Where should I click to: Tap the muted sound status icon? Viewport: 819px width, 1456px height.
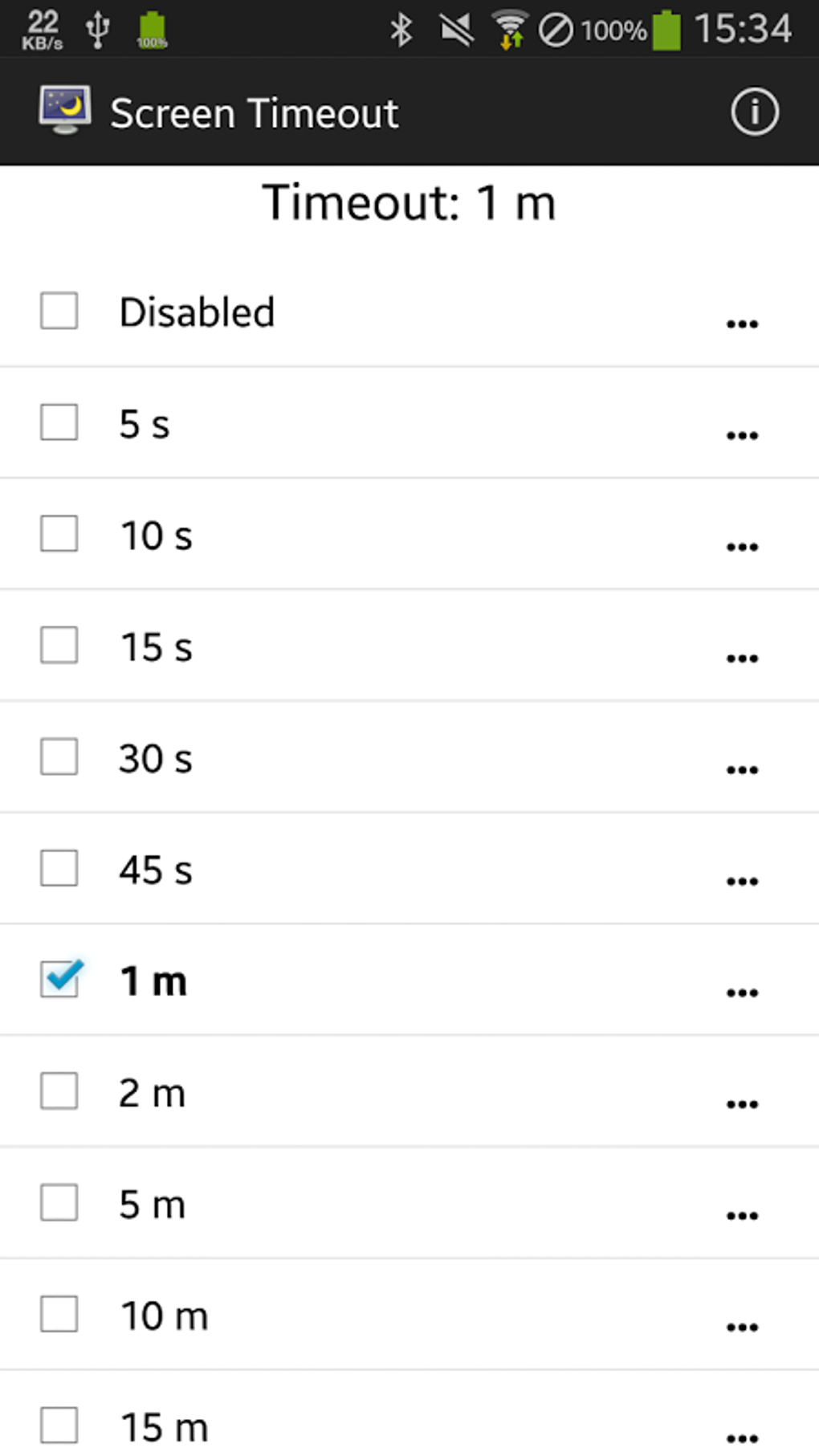coord(456,31)
